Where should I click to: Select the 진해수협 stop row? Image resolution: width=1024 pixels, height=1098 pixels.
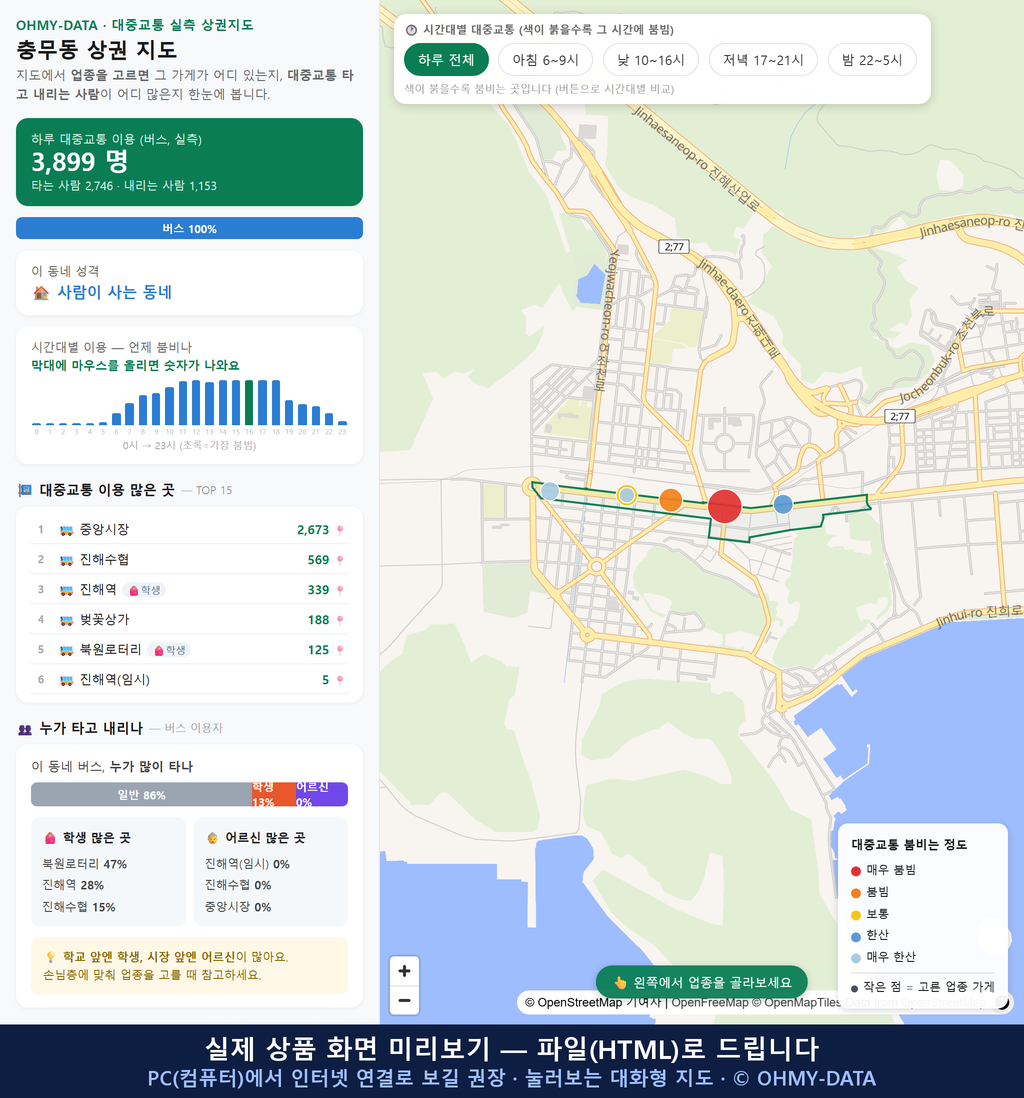189,560
